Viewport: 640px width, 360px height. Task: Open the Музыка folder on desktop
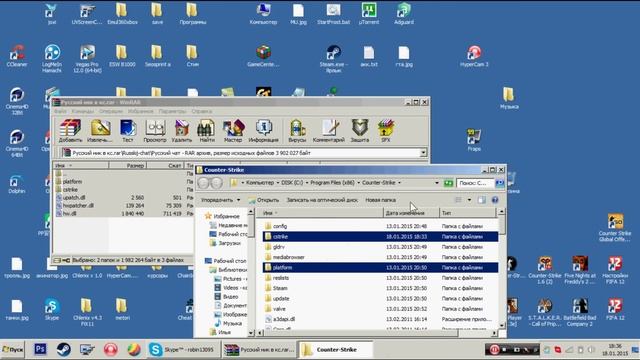(509, 98)
